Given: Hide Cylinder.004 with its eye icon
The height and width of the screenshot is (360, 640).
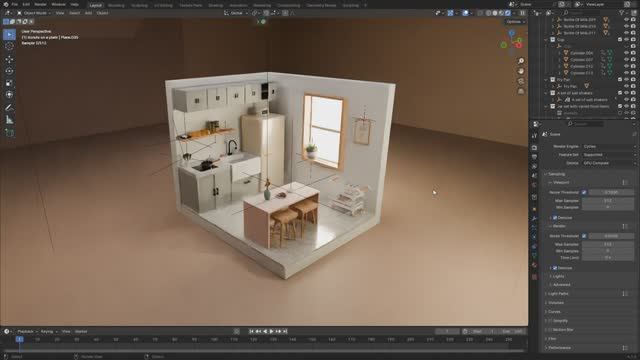Looking at the screenshot, I should tap(627, 53).
